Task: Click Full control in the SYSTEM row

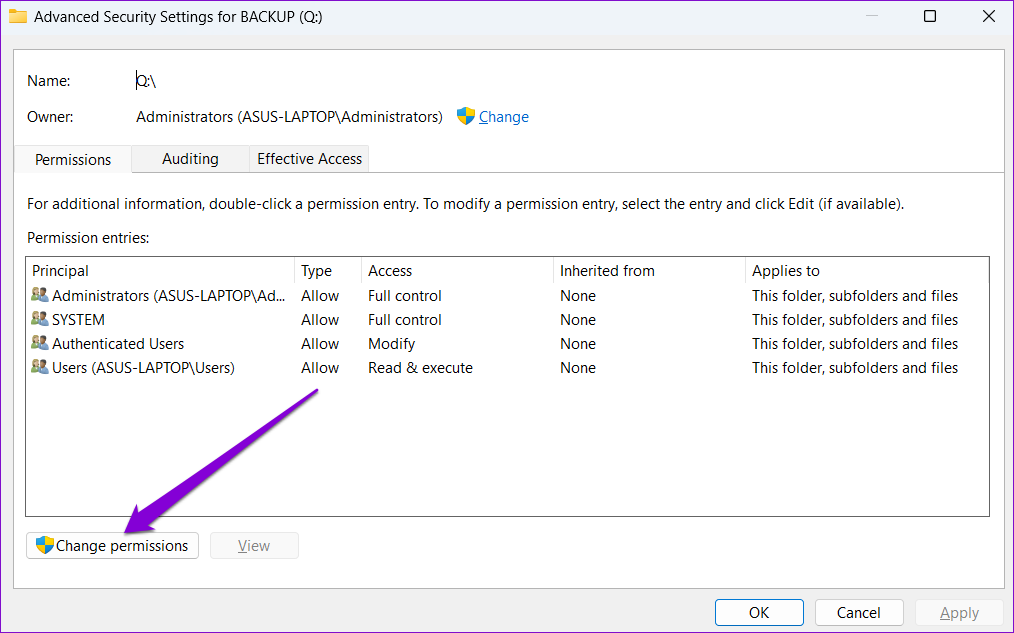Action: (405, 319)
